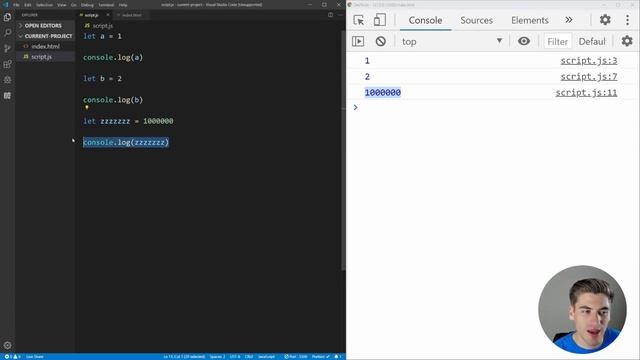Click the code line console.log(b)

coord(113,100)
